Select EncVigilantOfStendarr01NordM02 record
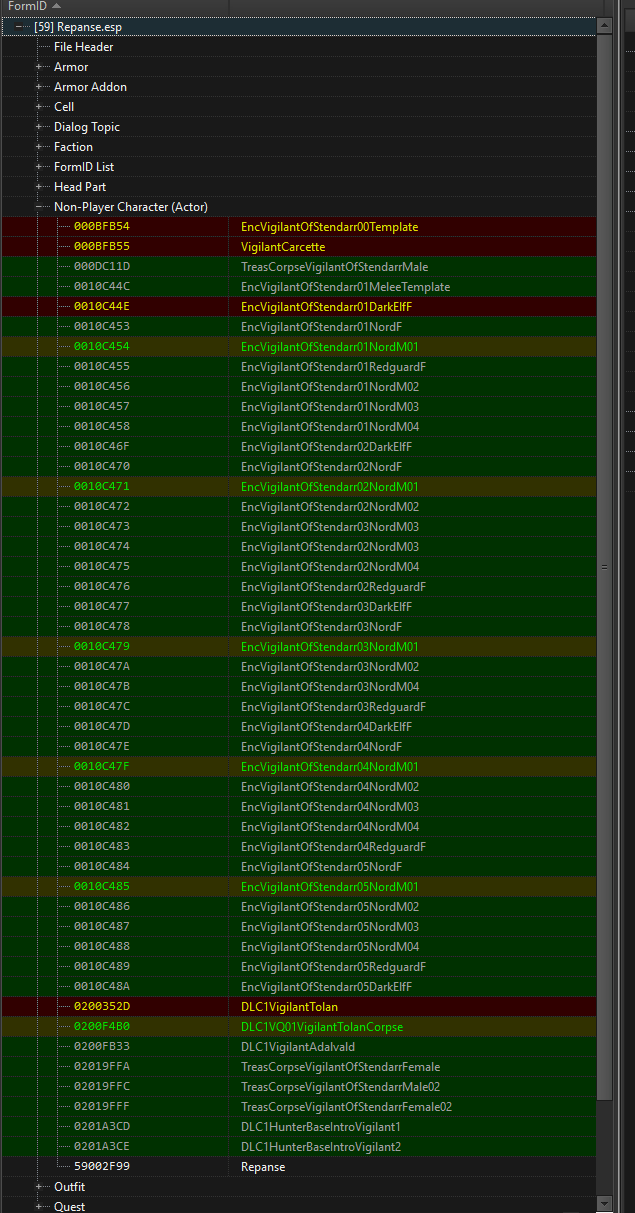 click(x=299, y=387)
